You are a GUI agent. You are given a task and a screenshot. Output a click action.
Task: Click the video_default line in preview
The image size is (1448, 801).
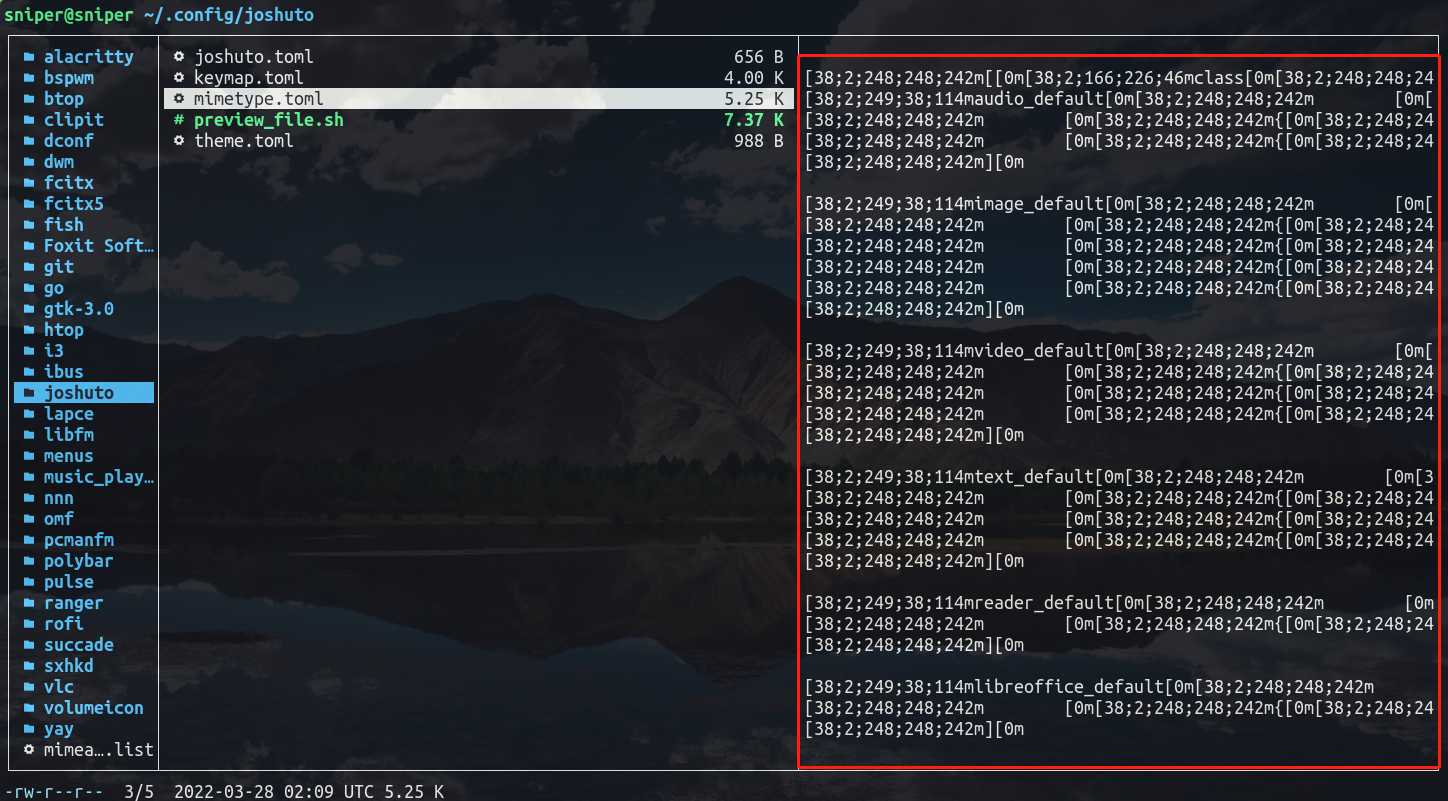coord(1119,351)
